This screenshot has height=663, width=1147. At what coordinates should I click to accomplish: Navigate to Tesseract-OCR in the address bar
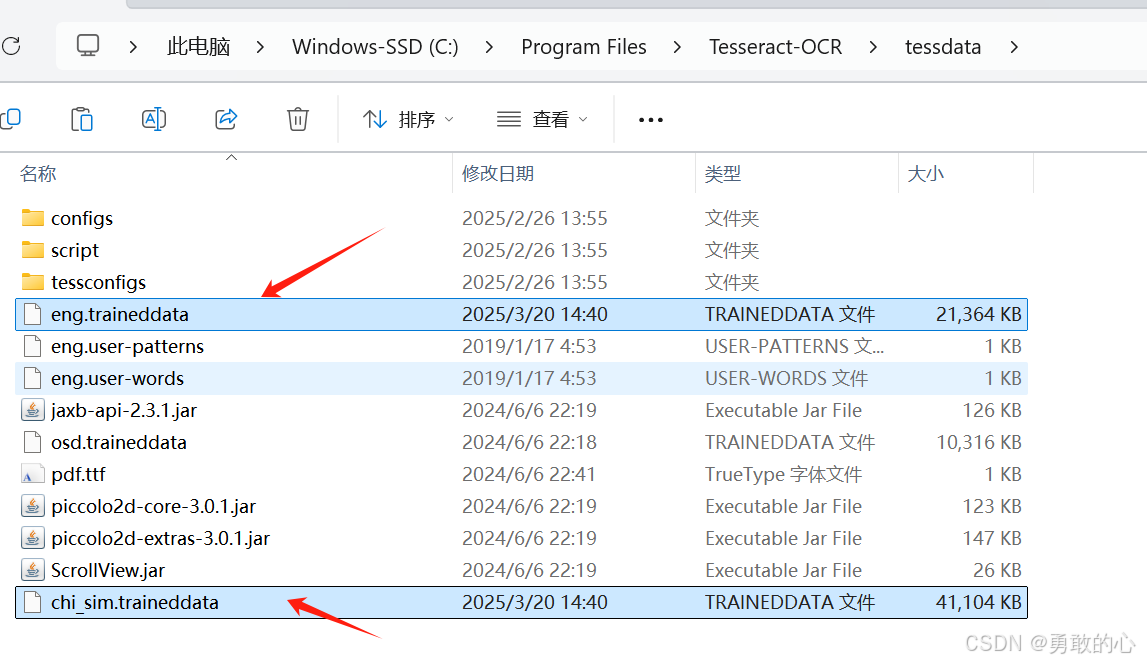[x=775, y=46]
